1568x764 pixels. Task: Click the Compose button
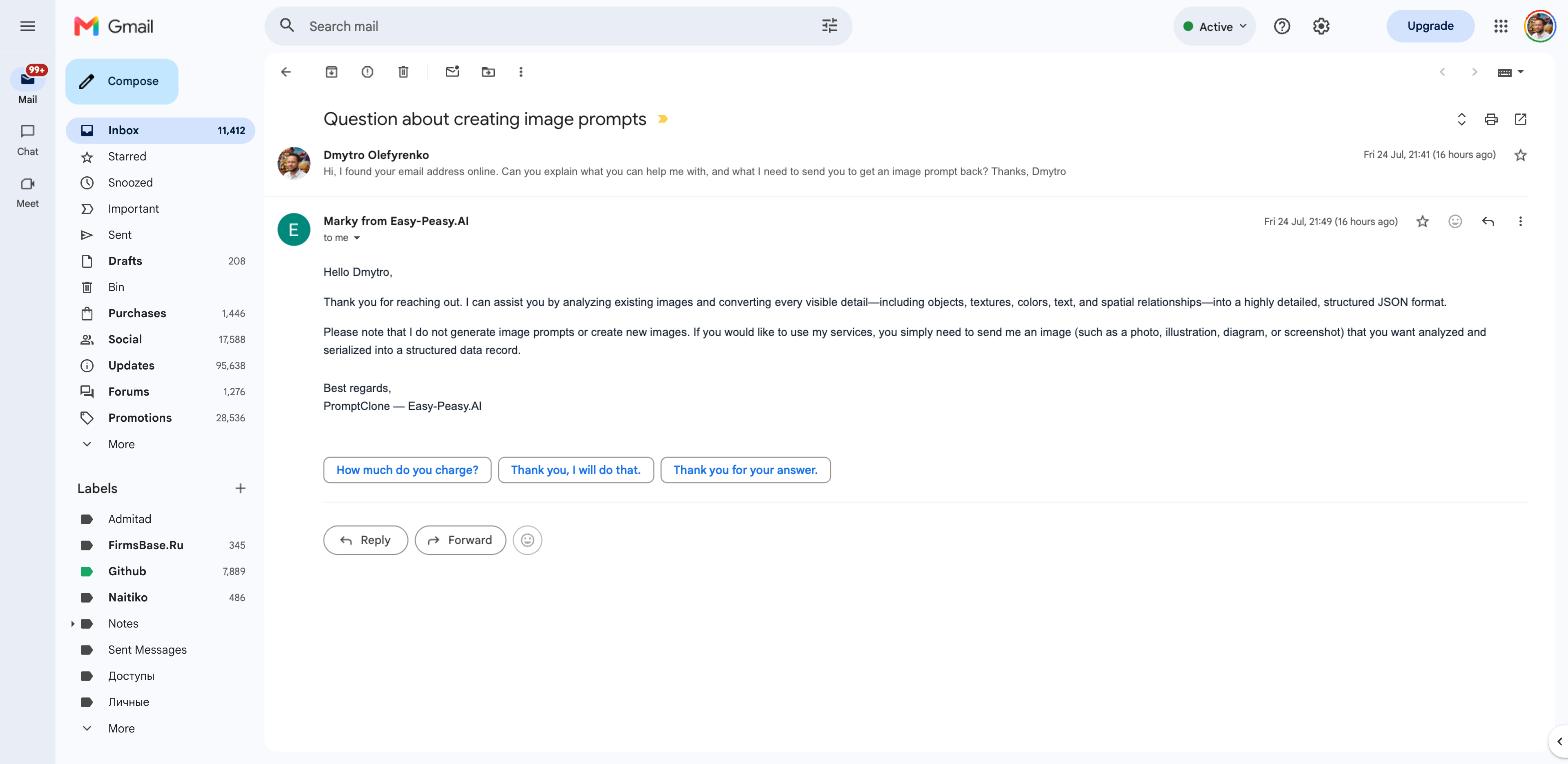click(122, 81)
